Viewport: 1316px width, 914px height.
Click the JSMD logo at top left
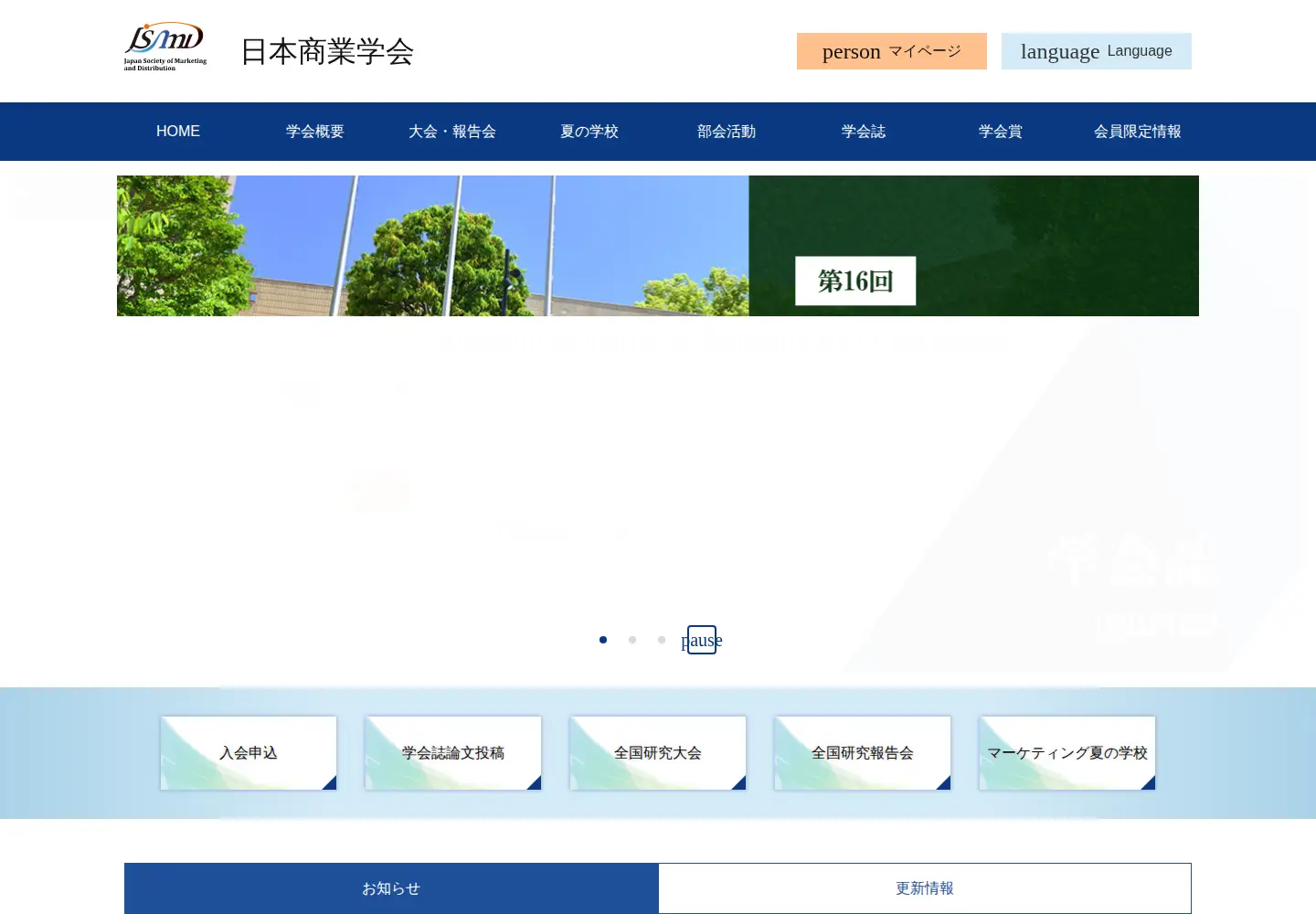pyautogui.click(x=165, y=48)
